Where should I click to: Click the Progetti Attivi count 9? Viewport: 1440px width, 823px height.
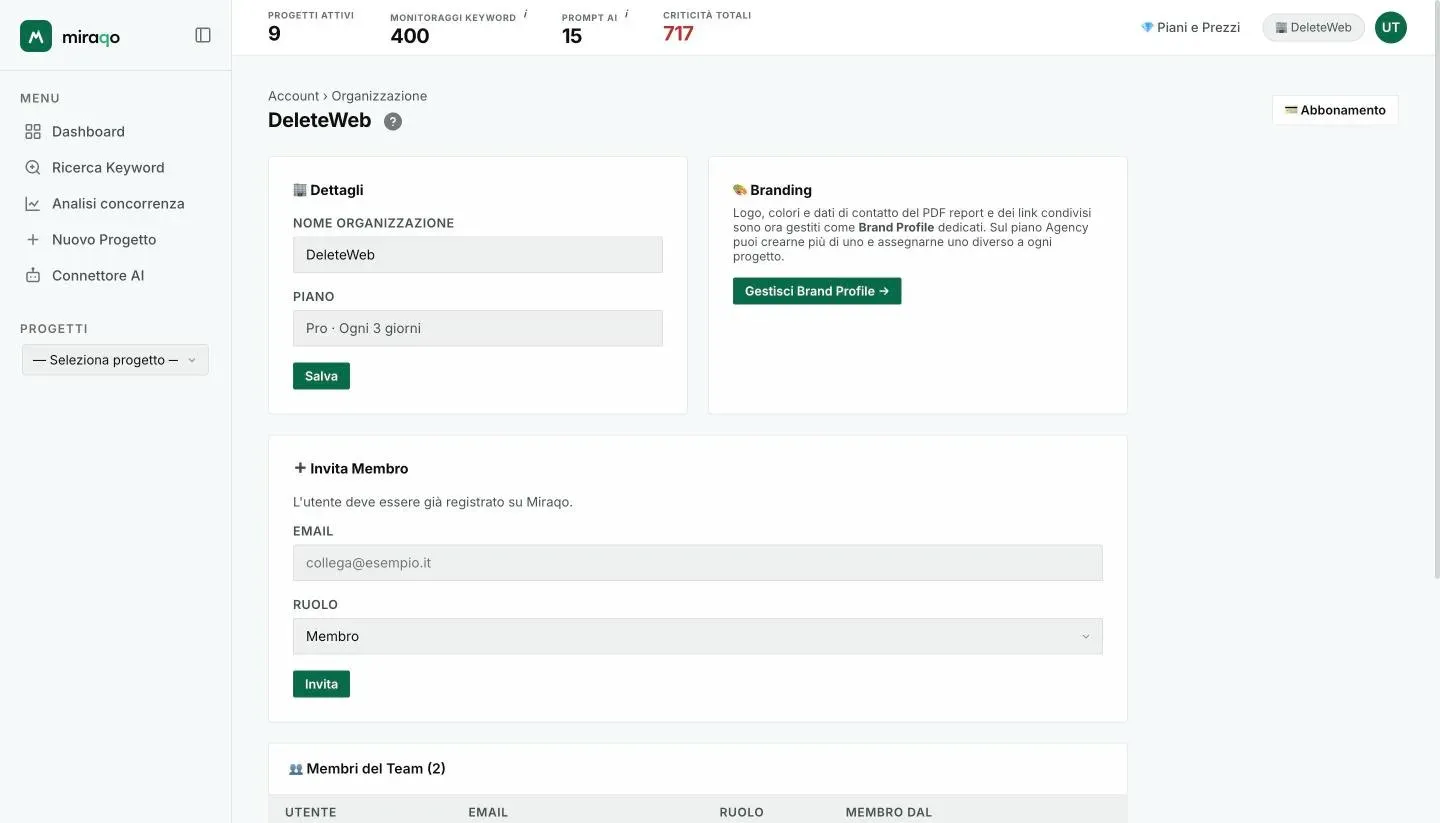pos(274,34)
